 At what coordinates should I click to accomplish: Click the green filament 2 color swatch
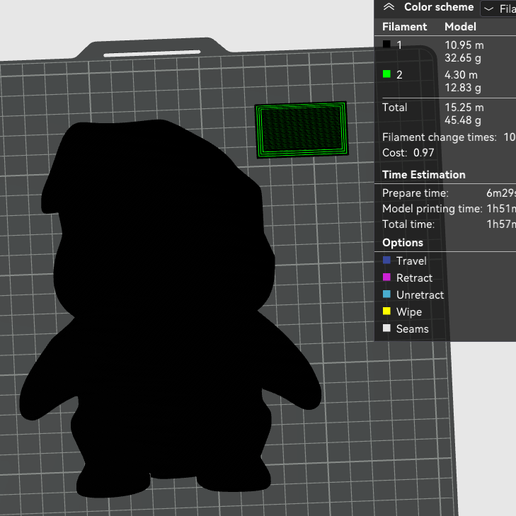pyautogui.click(x=387, y=74)
